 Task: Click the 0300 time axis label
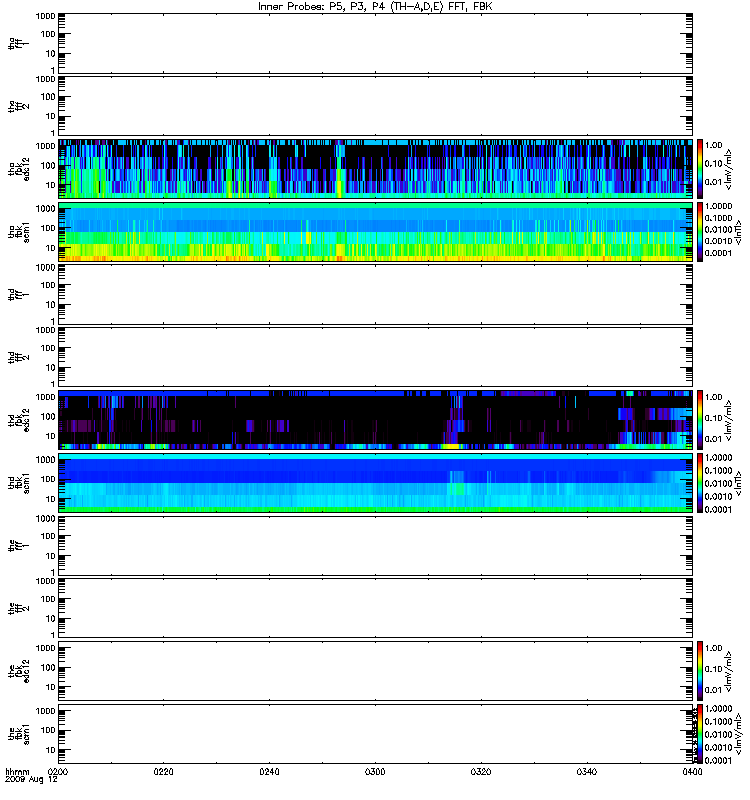click(375, 772)
